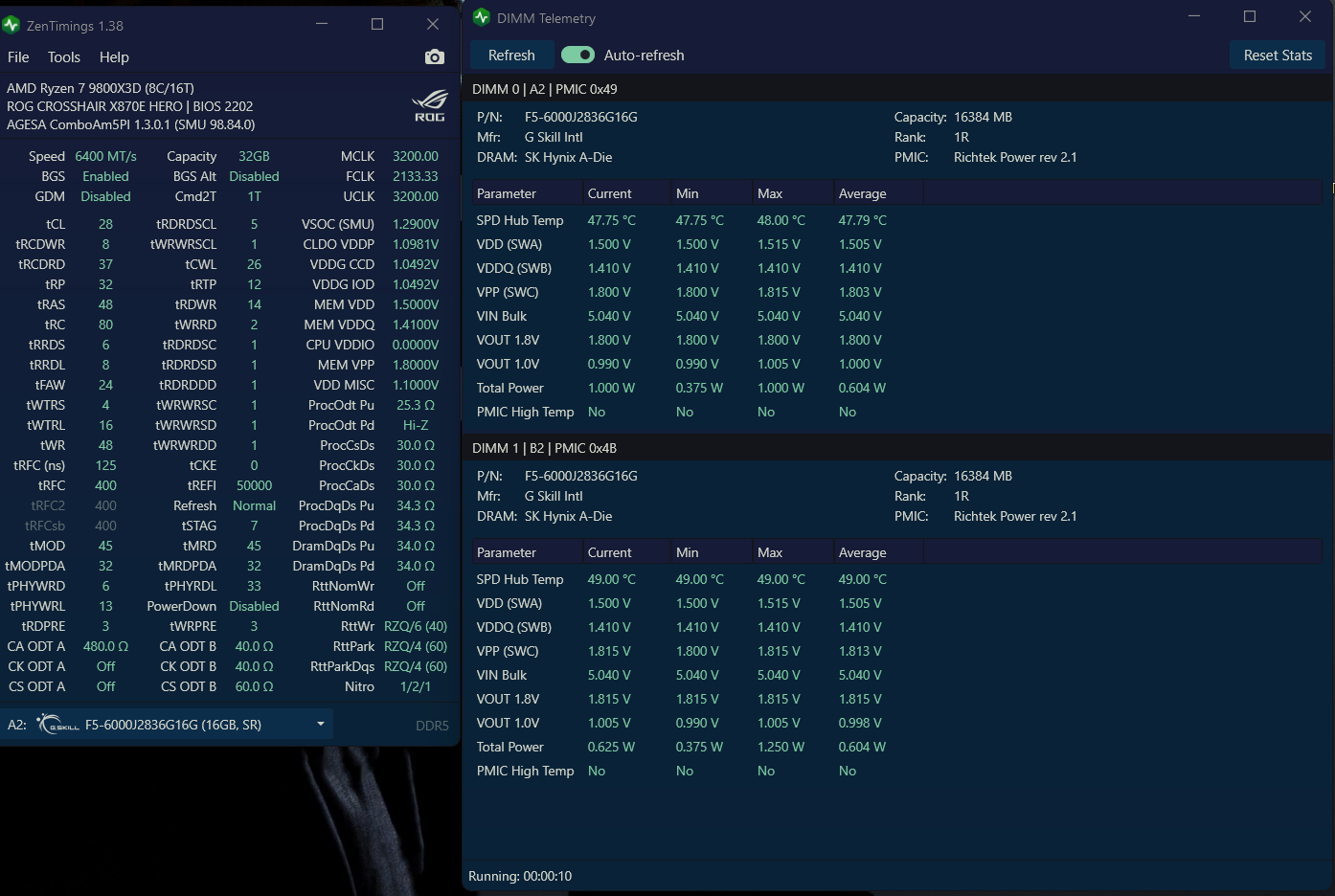The image size is (1335, 896).
Task: Click the PowerDown value Disabled
Action: coord(254,606)
